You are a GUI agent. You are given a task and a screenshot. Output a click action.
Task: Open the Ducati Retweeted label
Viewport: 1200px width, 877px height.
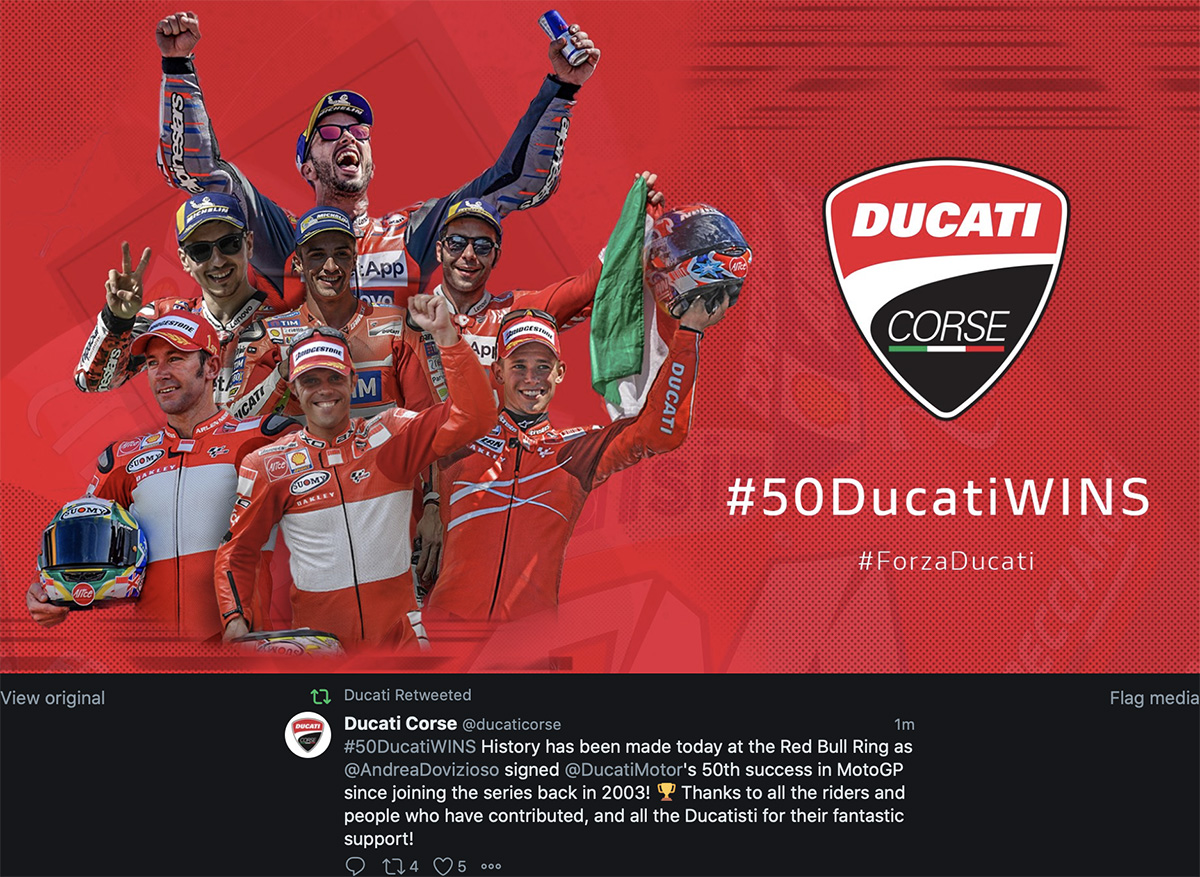point(407,695)
